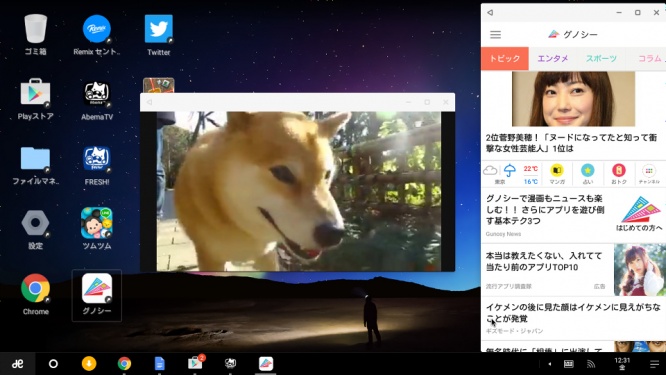Launch the グノシー desktop icon
The image size is (666, 375).
(97, 289)
